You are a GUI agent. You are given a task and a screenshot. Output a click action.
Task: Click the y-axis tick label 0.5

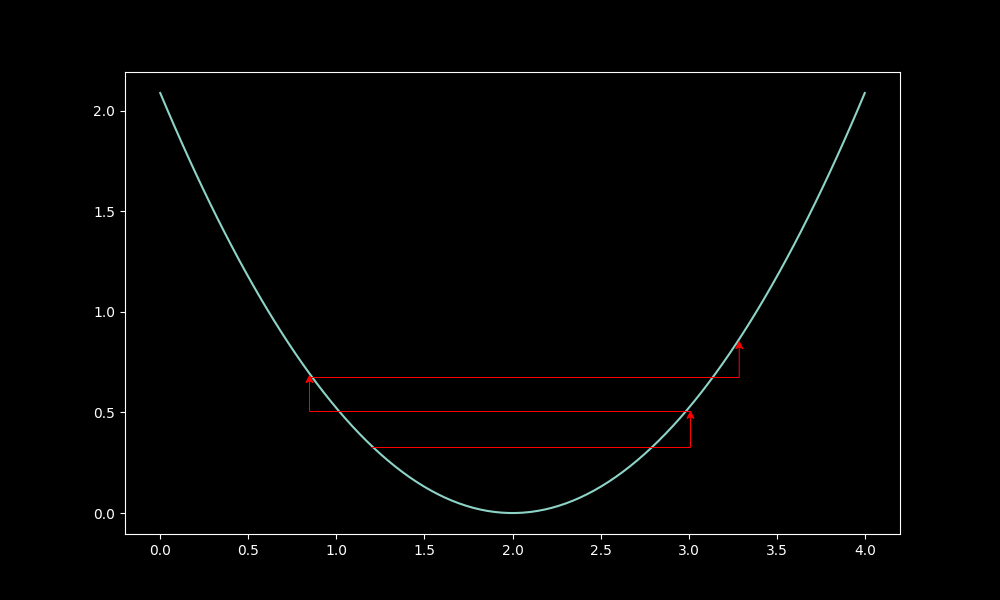point(103,413)
